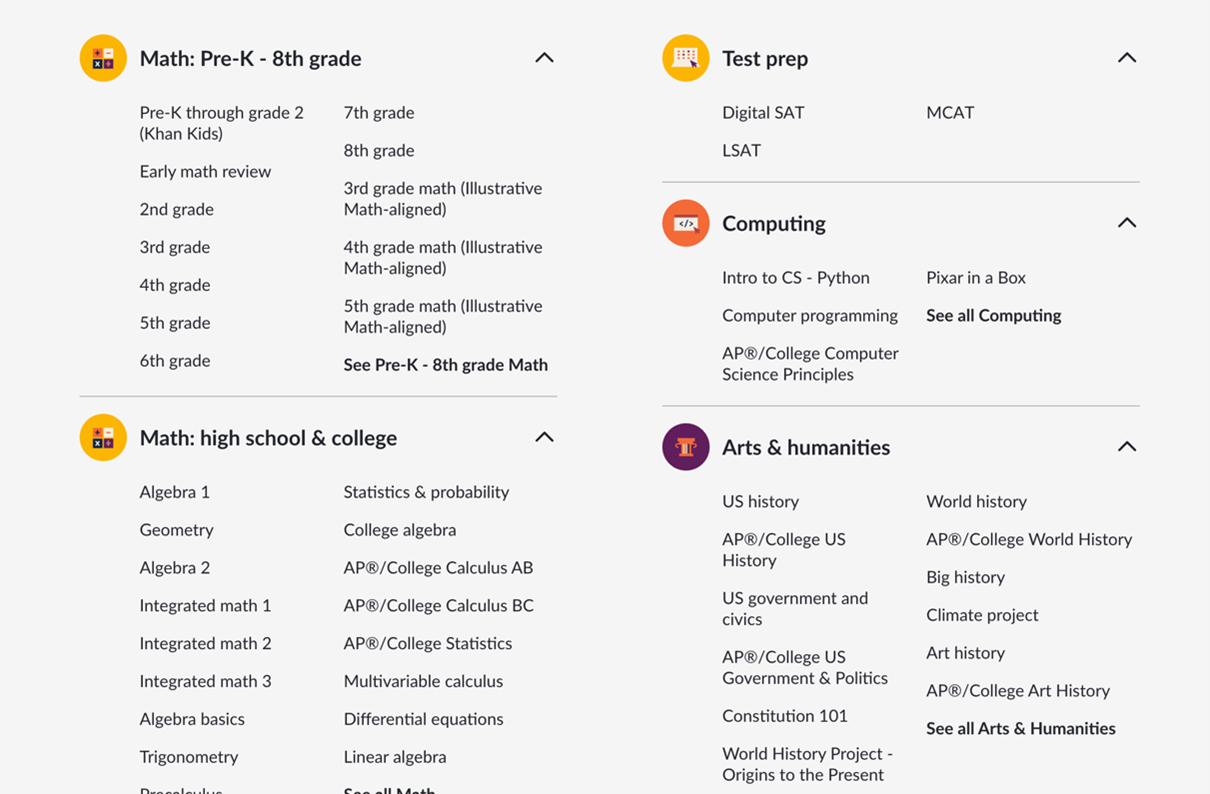The height and width of the screenshot is (794, 1210).
Task: Collapse the Computing section
Action: point(1126,222)
